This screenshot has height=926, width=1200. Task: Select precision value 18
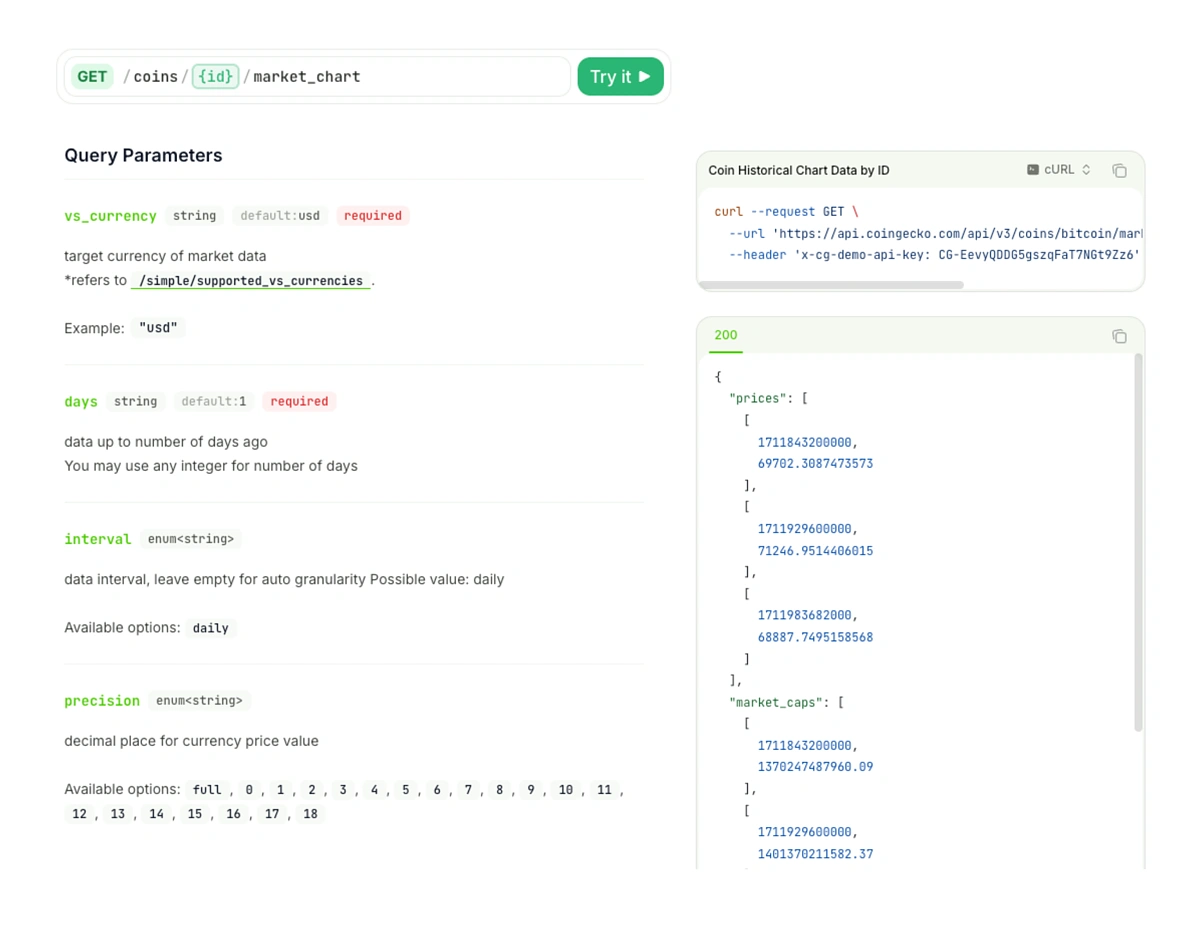(x=310, y=813)
